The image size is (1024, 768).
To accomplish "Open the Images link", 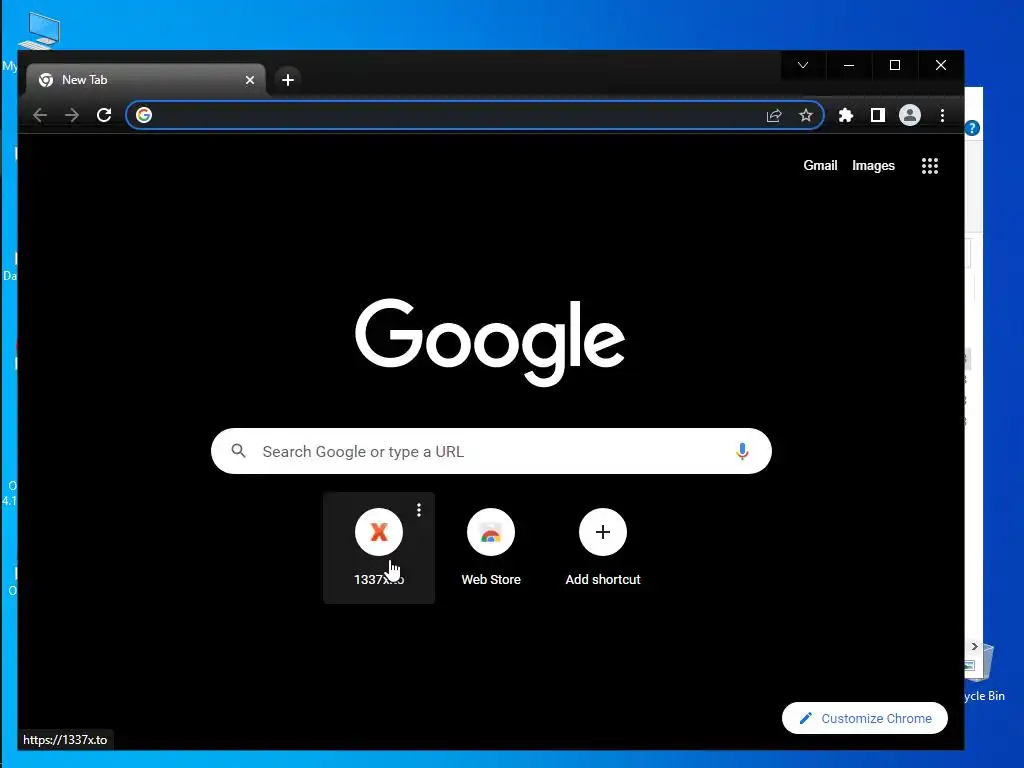I will (x=873, y=166).
